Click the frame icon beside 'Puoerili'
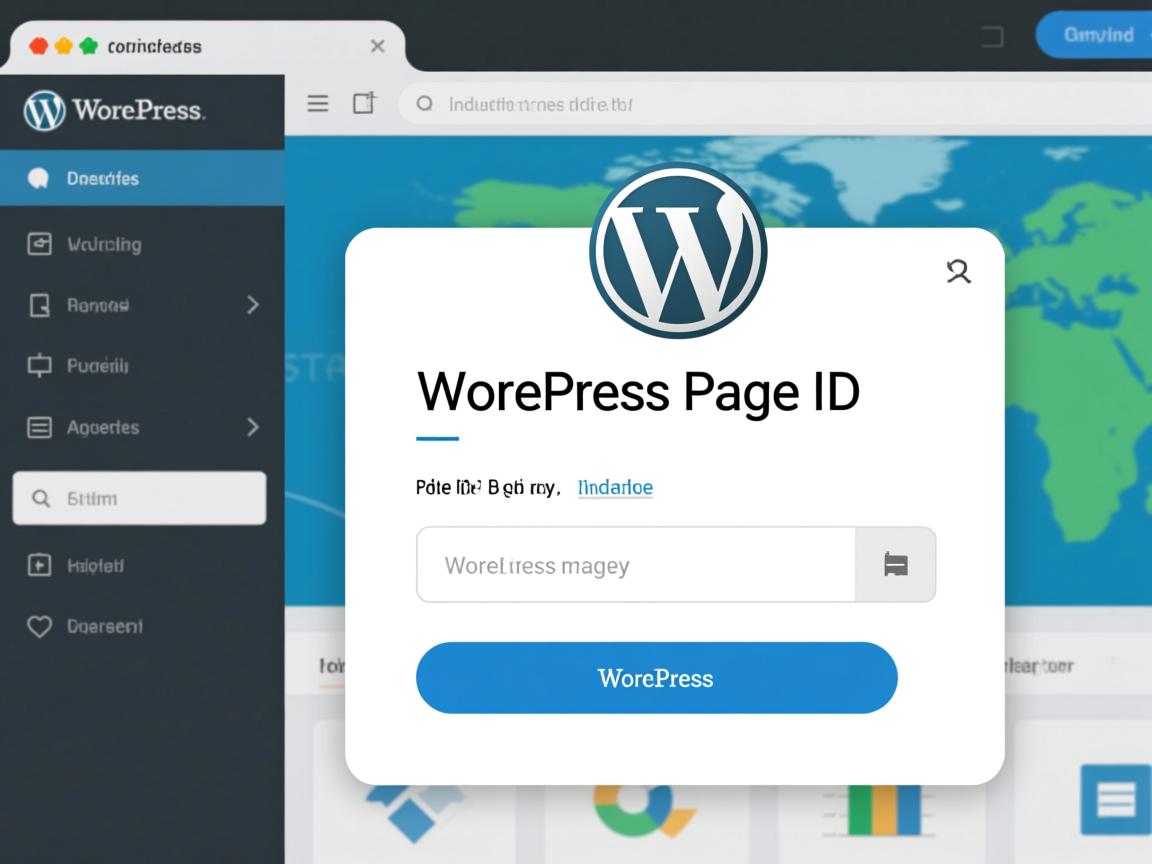 pyautogui.click(x=38, y=366)
